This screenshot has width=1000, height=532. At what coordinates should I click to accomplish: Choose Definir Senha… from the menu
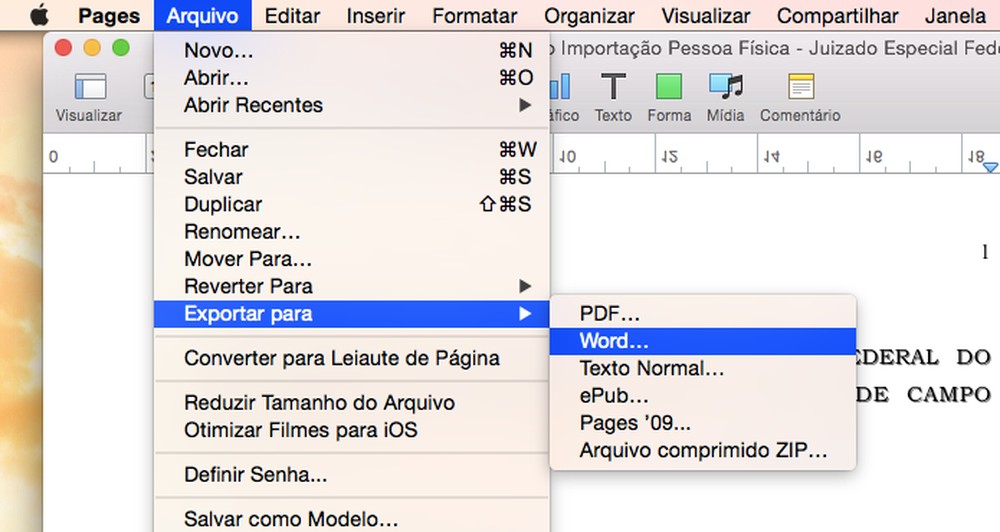click(x=351, y=475)
